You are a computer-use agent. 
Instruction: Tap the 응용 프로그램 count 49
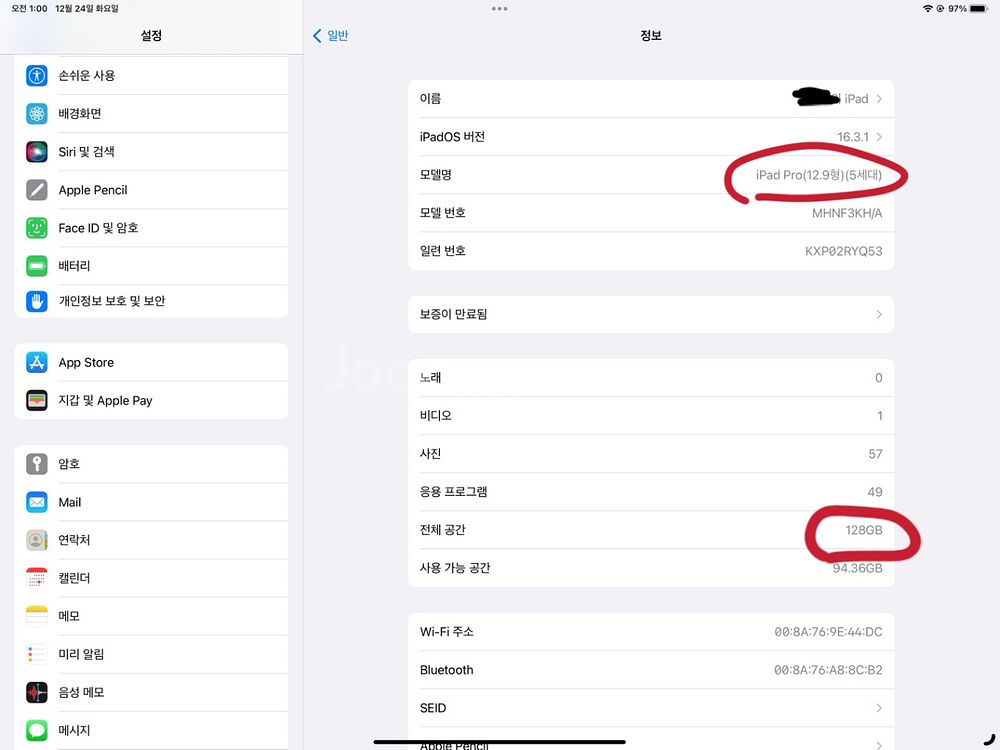point(875,492)
